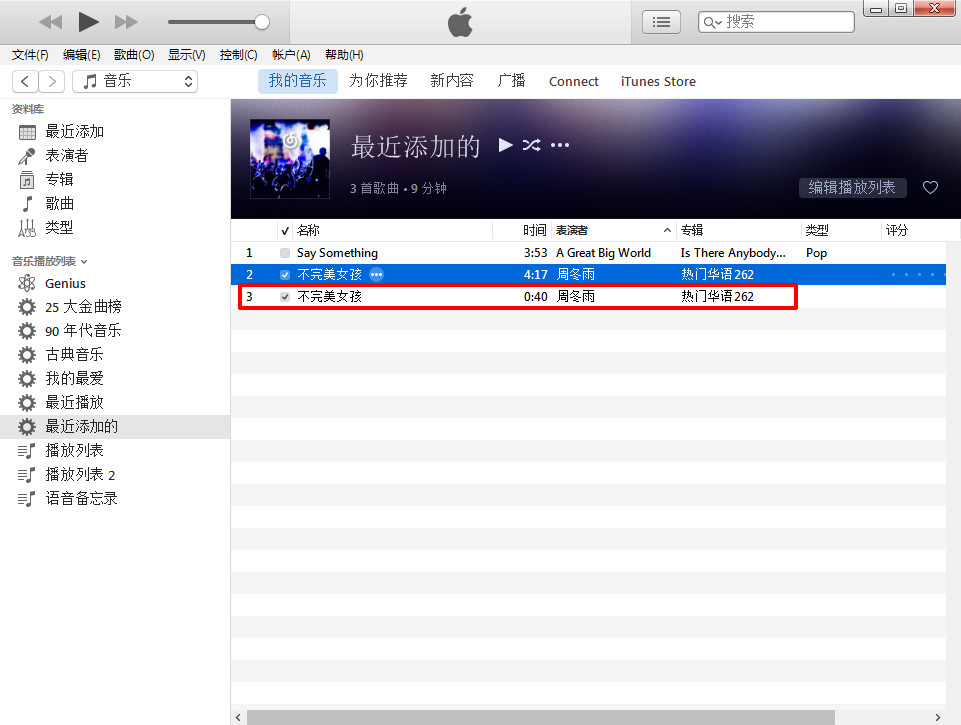Select 专辑 in the library sidebar
Image resolution: width=961 pixels, height=725 pixels.
pyautogui.click(x=59, y=180)
